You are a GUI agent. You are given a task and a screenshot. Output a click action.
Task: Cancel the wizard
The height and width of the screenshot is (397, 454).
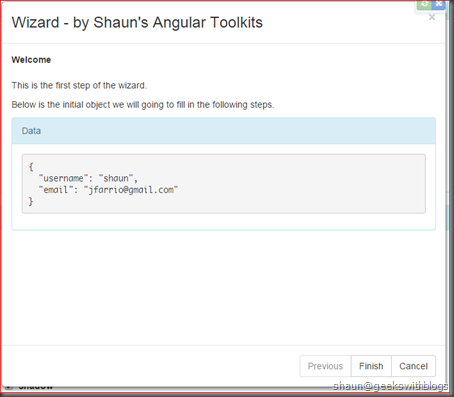(413, 366)
